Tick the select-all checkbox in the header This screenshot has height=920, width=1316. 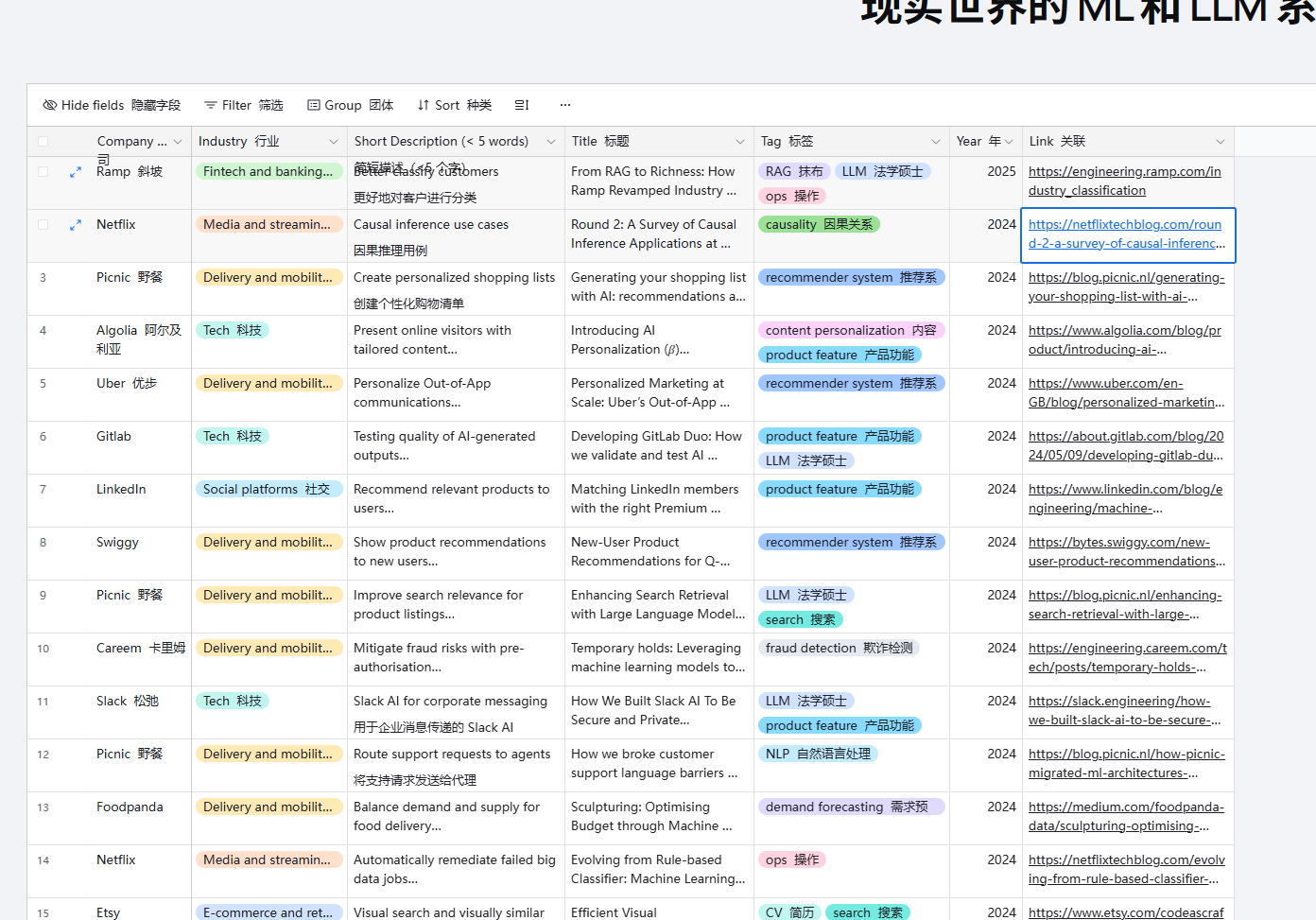click(43, 142)
